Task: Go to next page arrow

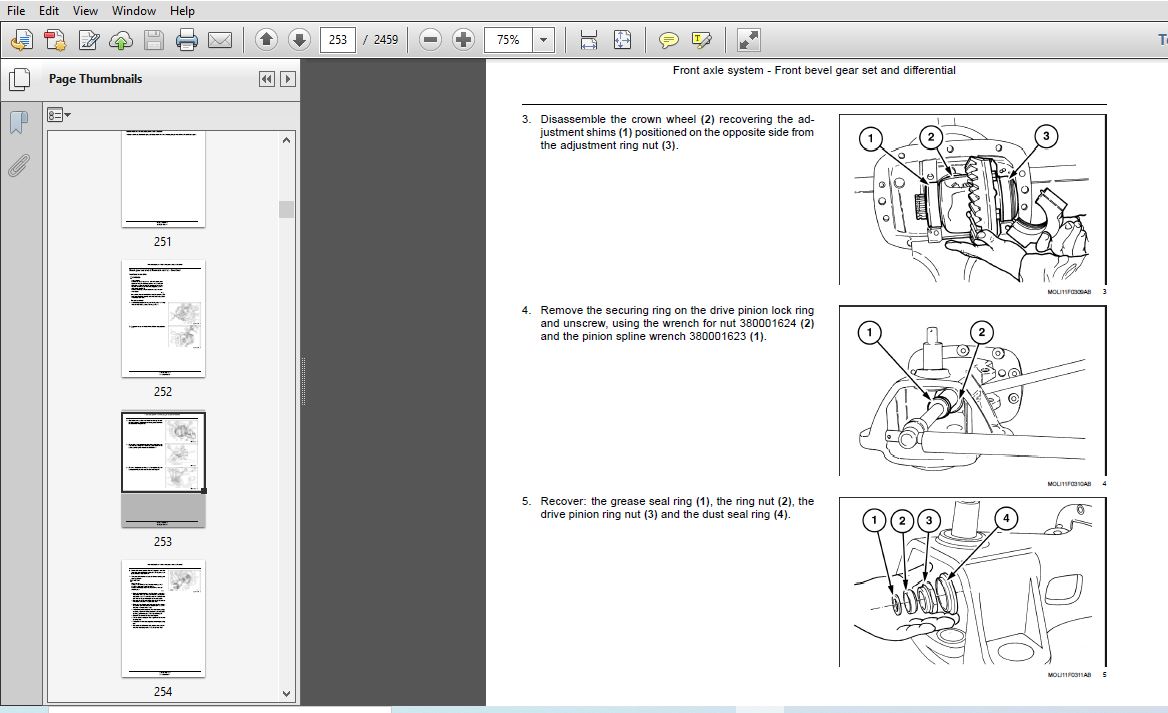Action: [x=299, y=40]
